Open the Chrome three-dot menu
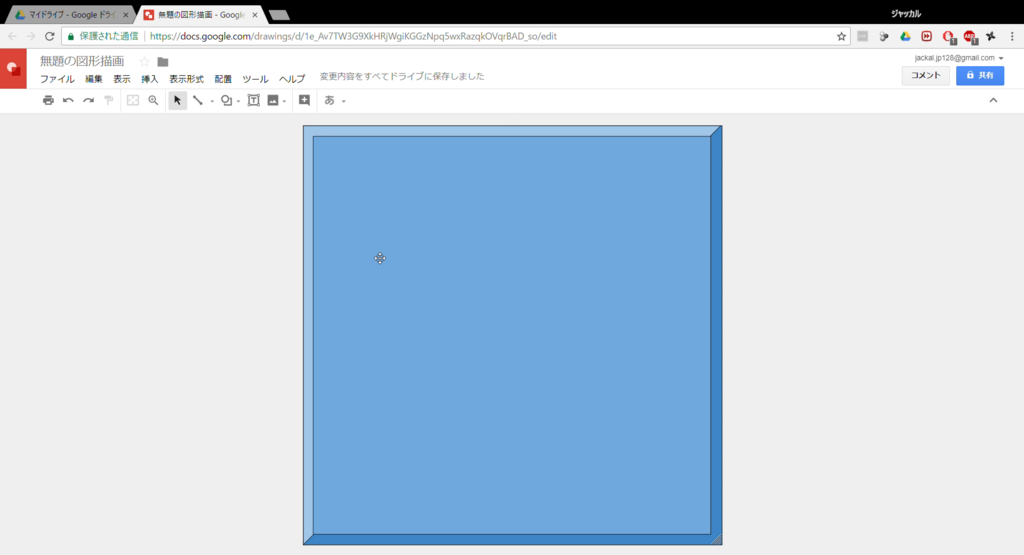Image resolution: width=1024 pixels, height=555 pixels. (1012, 37)
